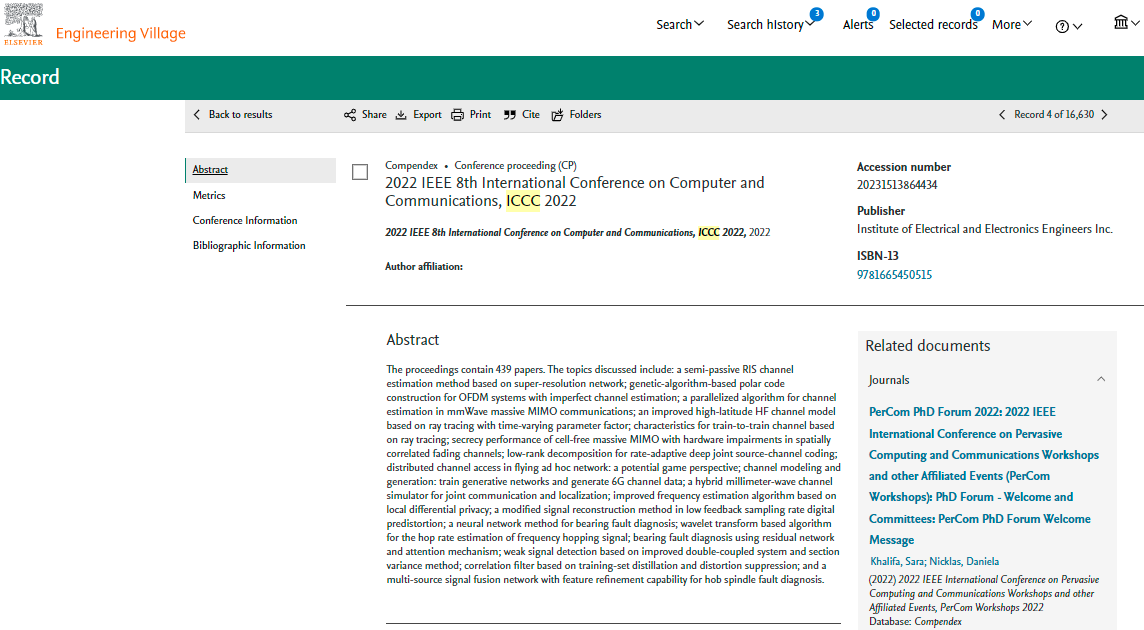1144x630 pixels.
Task: Jump to Bibliographic Information section
Action: pos(249,245)
